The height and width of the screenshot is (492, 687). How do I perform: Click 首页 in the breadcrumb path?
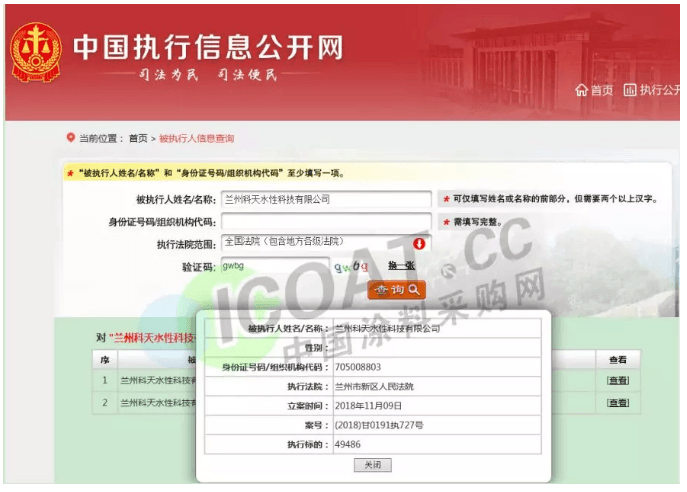[x=138, y=138]
